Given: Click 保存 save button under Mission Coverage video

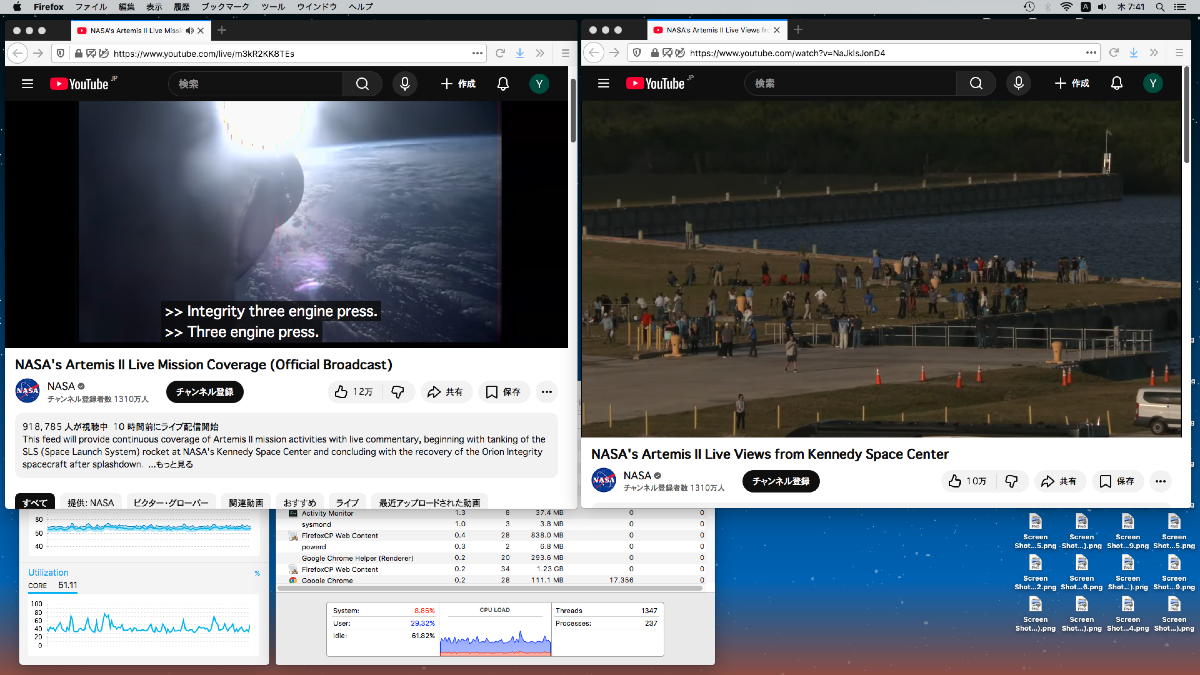Looking at the screenshot, I should (x=503, y=392).
